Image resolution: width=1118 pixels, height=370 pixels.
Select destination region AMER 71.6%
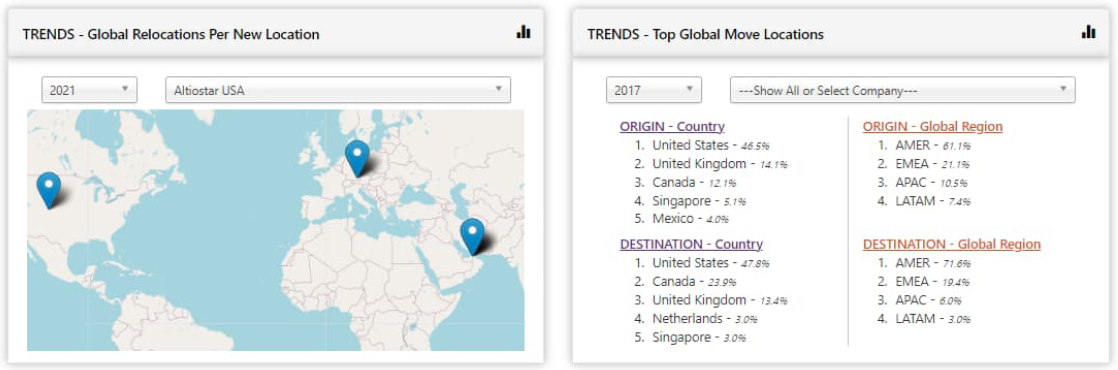[933, 263]
